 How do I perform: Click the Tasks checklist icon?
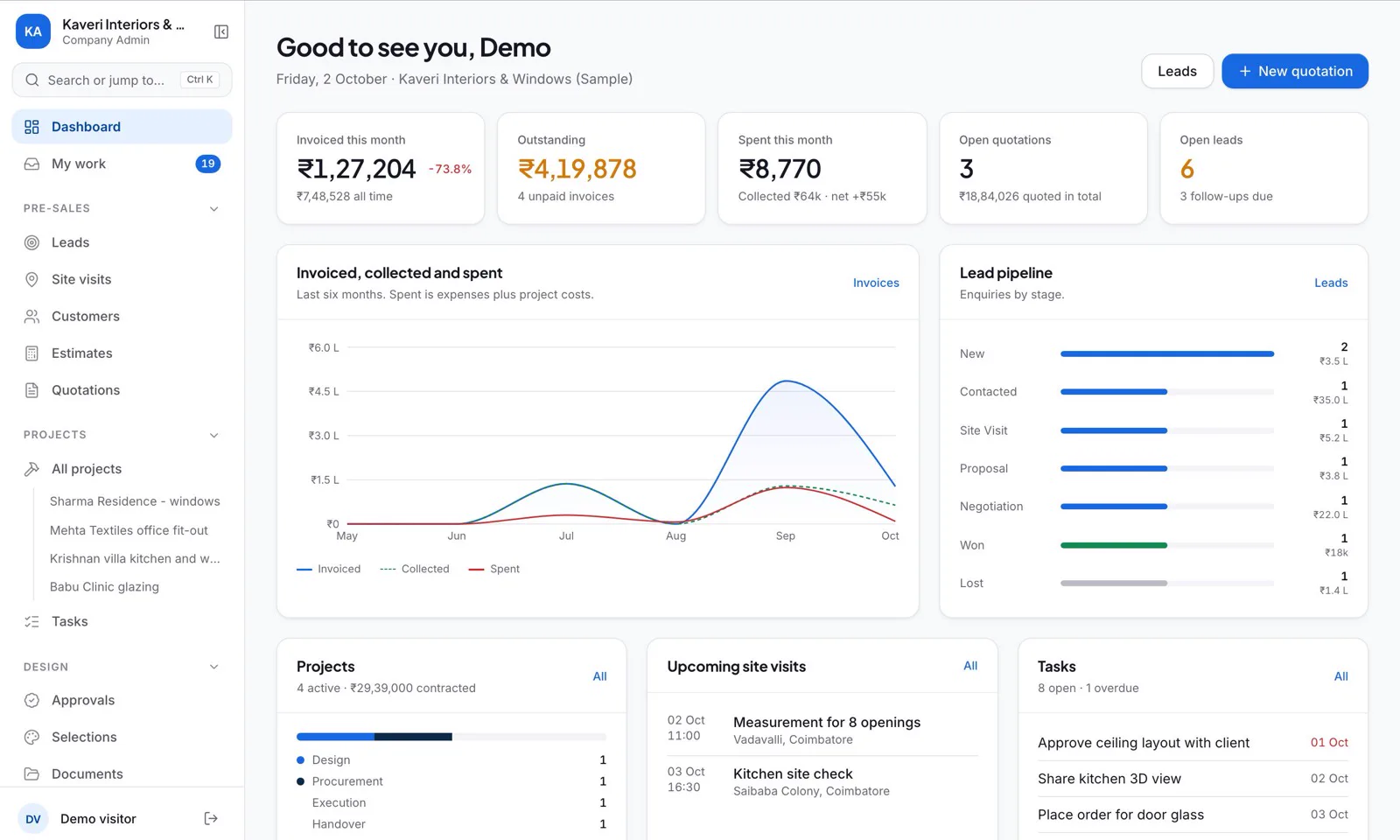pyautogui.click(x=32, y=621)
